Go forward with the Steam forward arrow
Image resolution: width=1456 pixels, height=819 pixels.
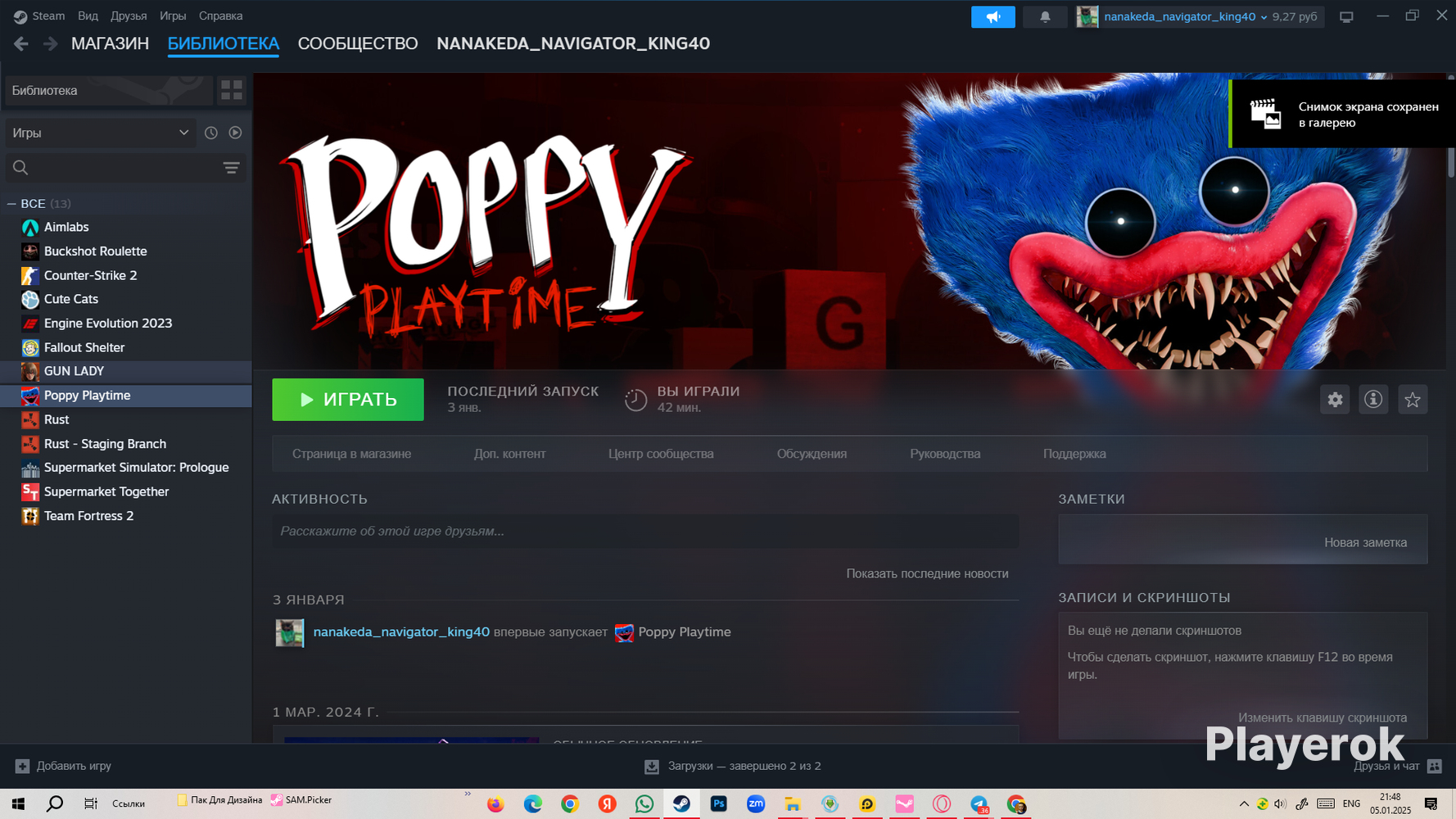[x=50, y=44]
